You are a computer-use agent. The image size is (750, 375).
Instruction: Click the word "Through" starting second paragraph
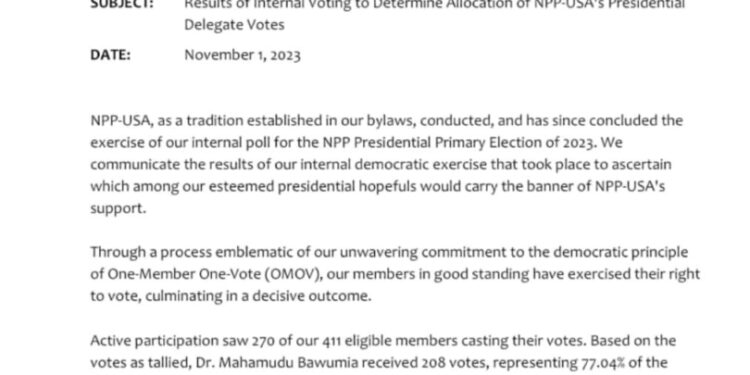tap(113, 253)
